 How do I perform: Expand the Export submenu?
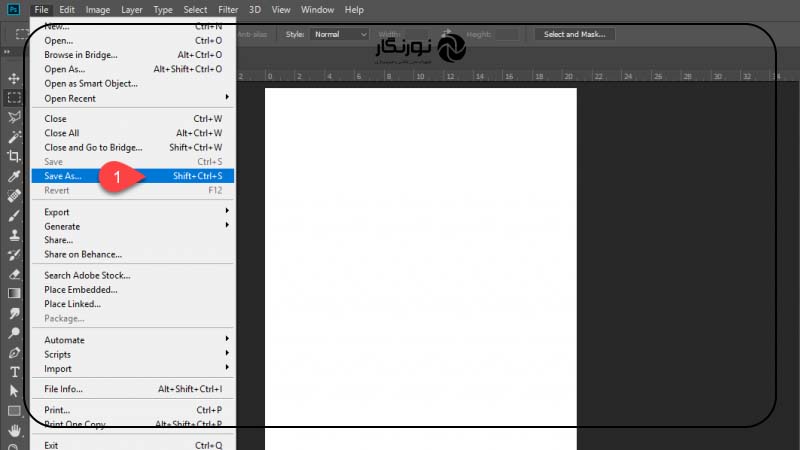point(133,212)
